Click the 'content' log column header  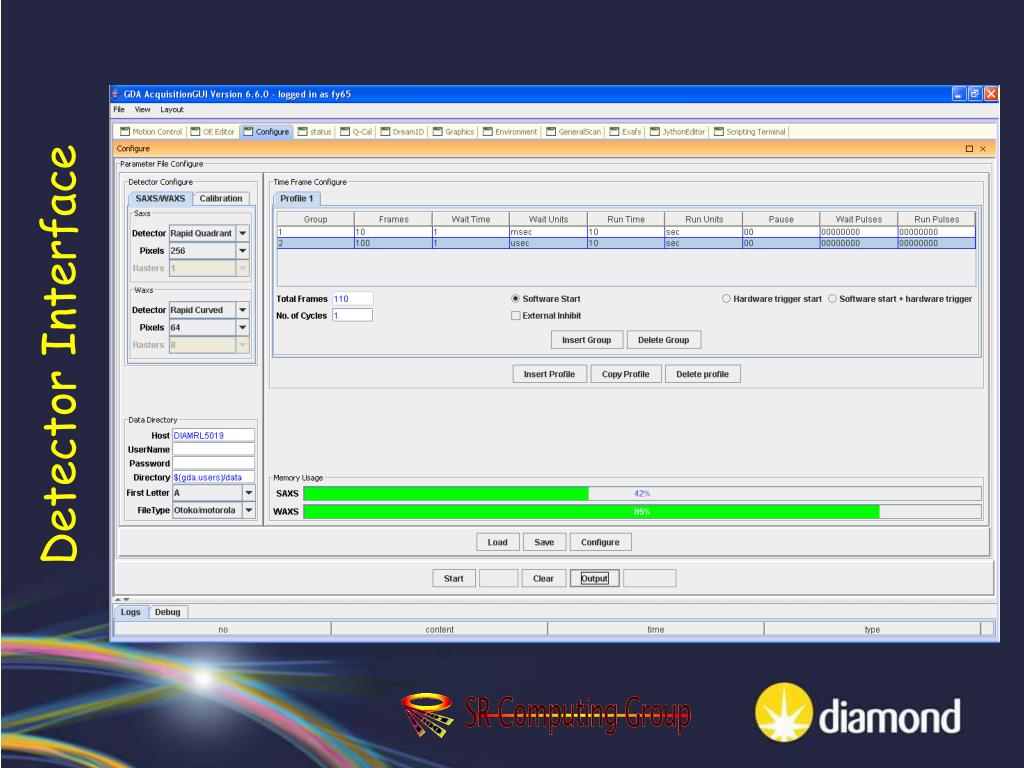point(440,630)
